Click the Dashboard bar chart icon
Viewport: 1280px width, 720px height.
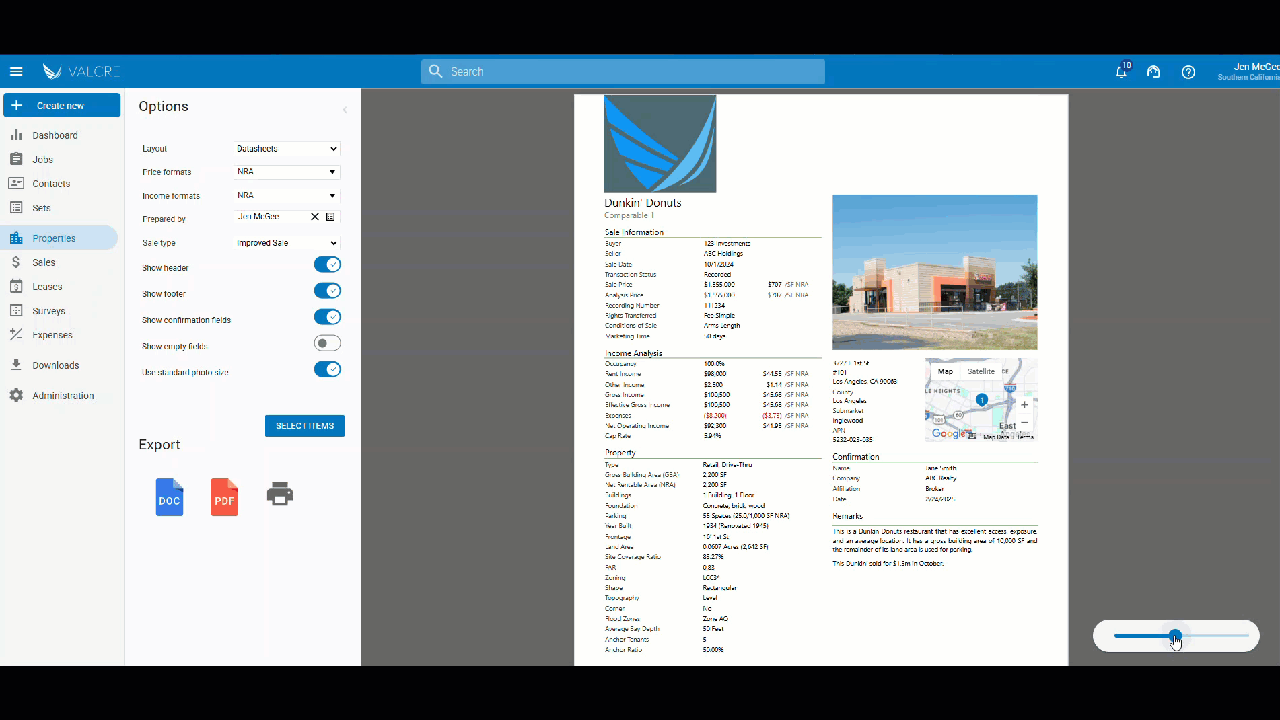[x=16, y=135]
